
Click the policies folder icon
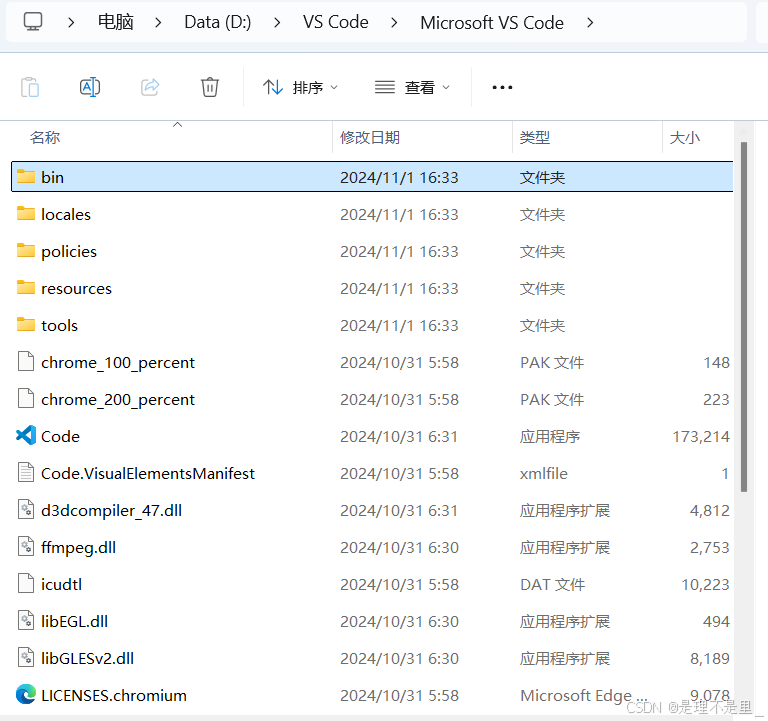[x=26, y=251]
